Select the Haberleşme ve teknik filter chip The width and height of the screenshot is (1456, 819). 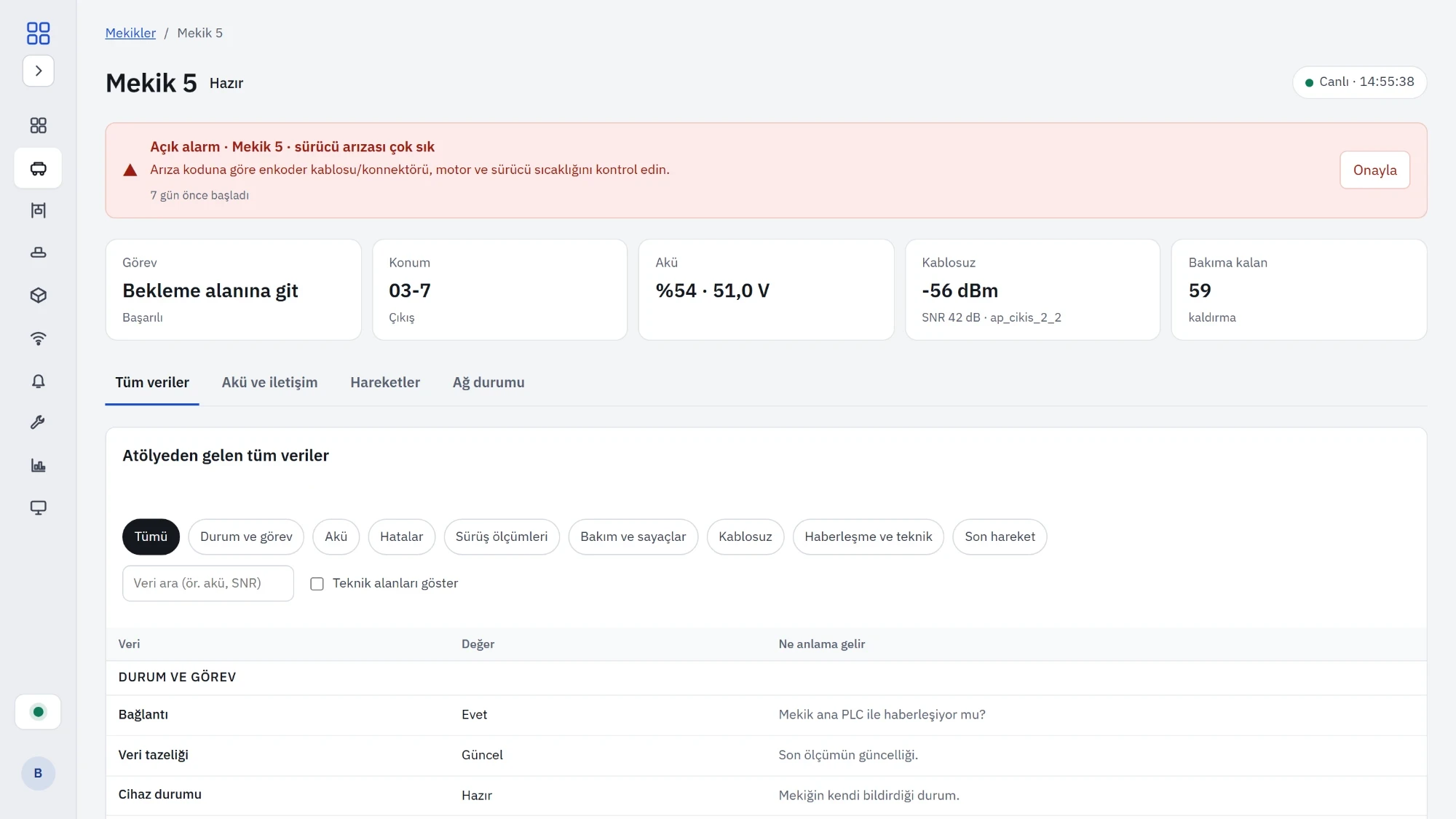click(x=868, y=537)
